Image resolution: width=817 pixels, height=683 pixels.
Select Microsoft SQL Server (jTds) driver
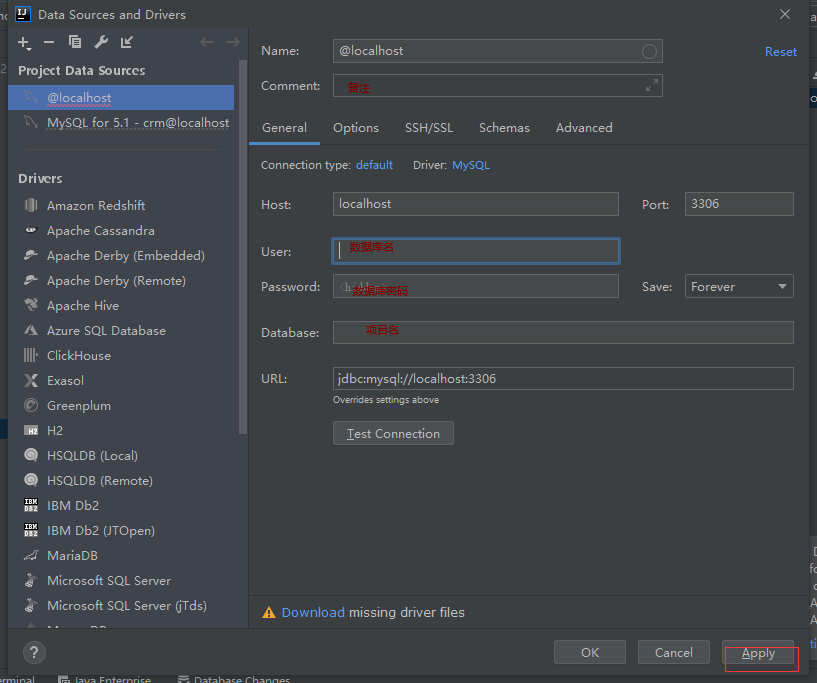tap(127, 605)
